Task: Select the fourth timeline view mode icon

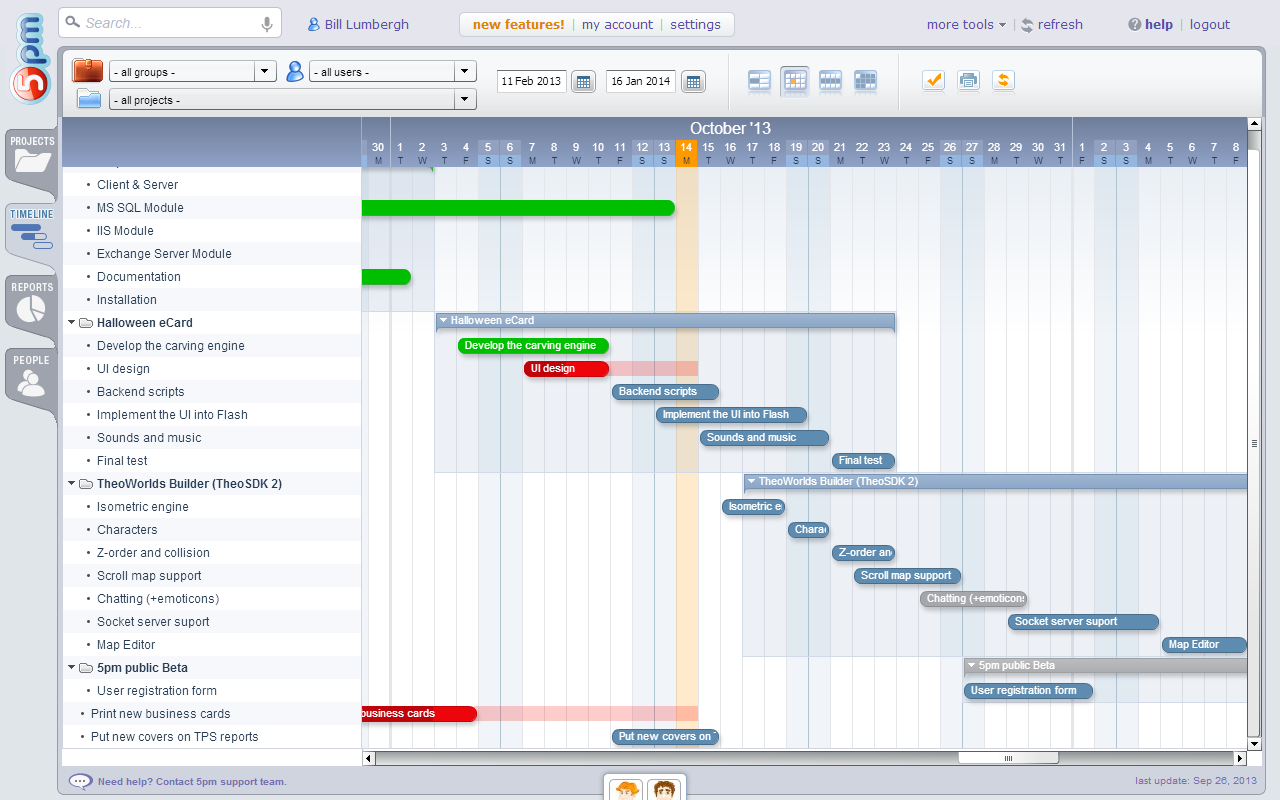Action: (x=866, y=81)
